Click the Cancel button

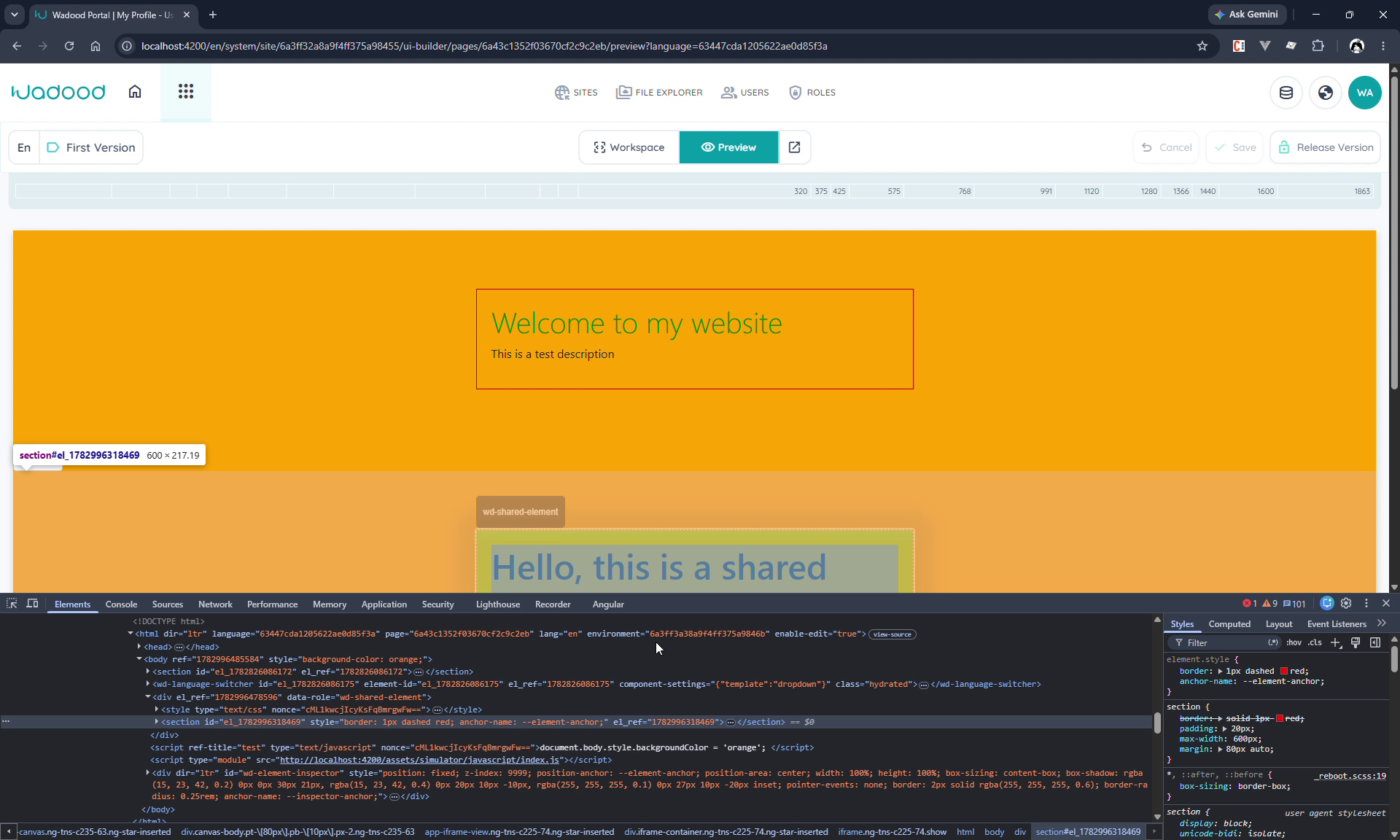[x=1167, y=147]
